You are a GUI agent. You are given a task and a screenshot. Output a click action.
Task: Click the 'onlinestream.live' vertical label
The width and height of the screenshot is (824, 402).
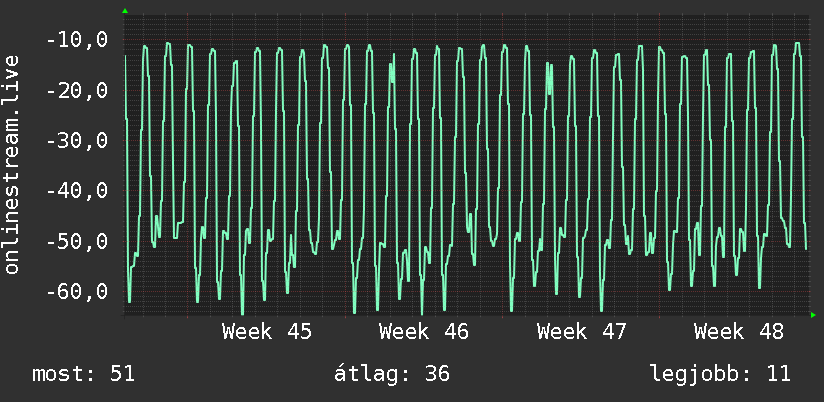pos(12,164)
